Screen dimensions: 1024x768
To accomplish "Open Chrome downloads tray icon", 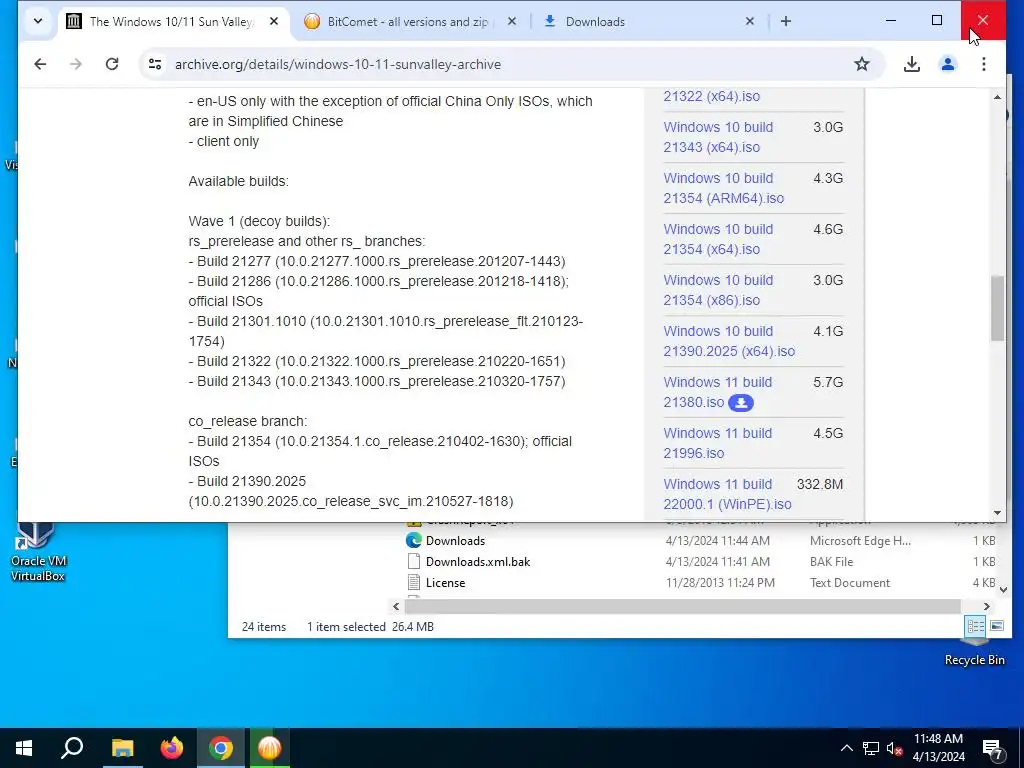I will [912, 64].
